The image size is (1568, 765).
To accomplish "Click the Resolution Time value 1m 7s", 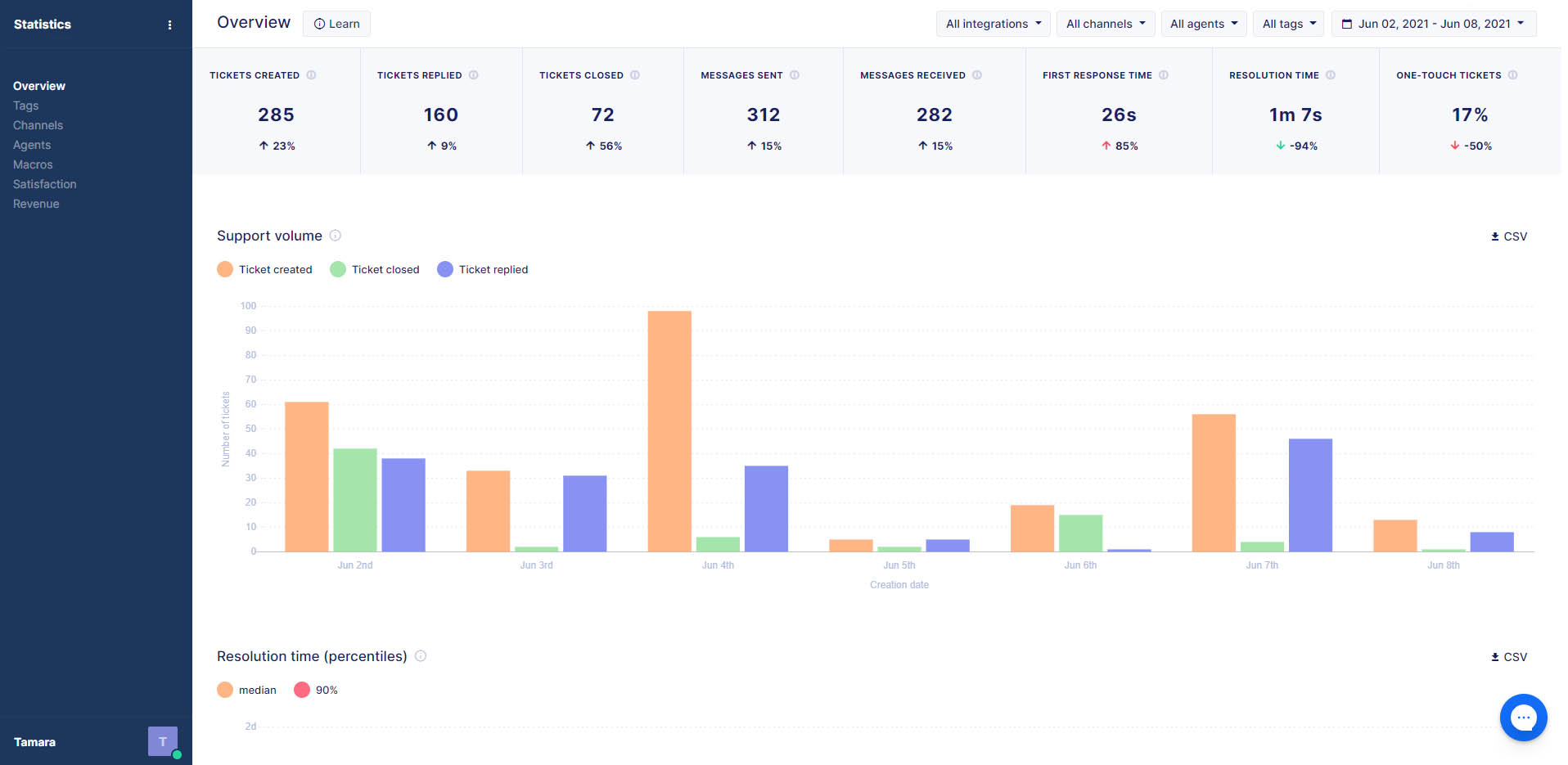I will 1295,115.
